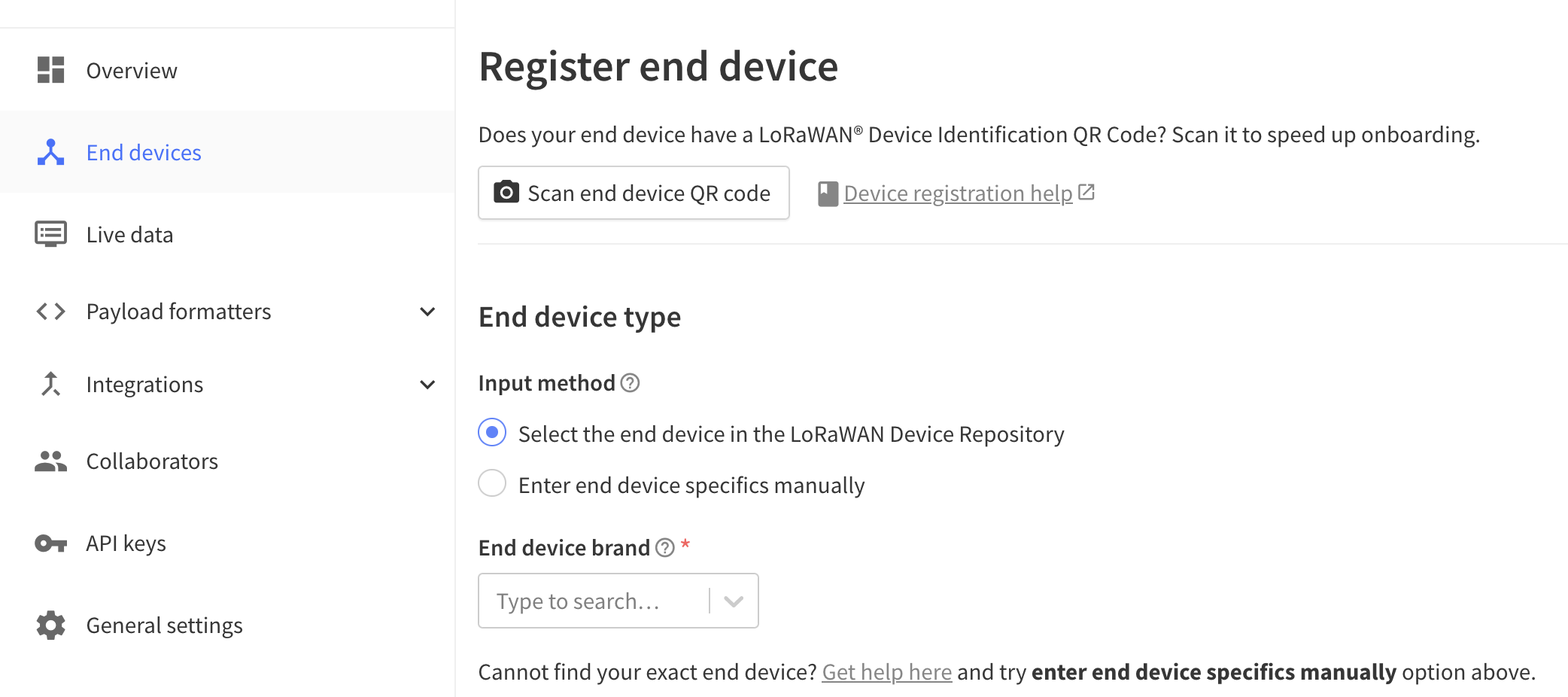This screenshot has width=1568, height=697.
Task: Click the Integrations merge arrow icon
Action: click(50, 384)
